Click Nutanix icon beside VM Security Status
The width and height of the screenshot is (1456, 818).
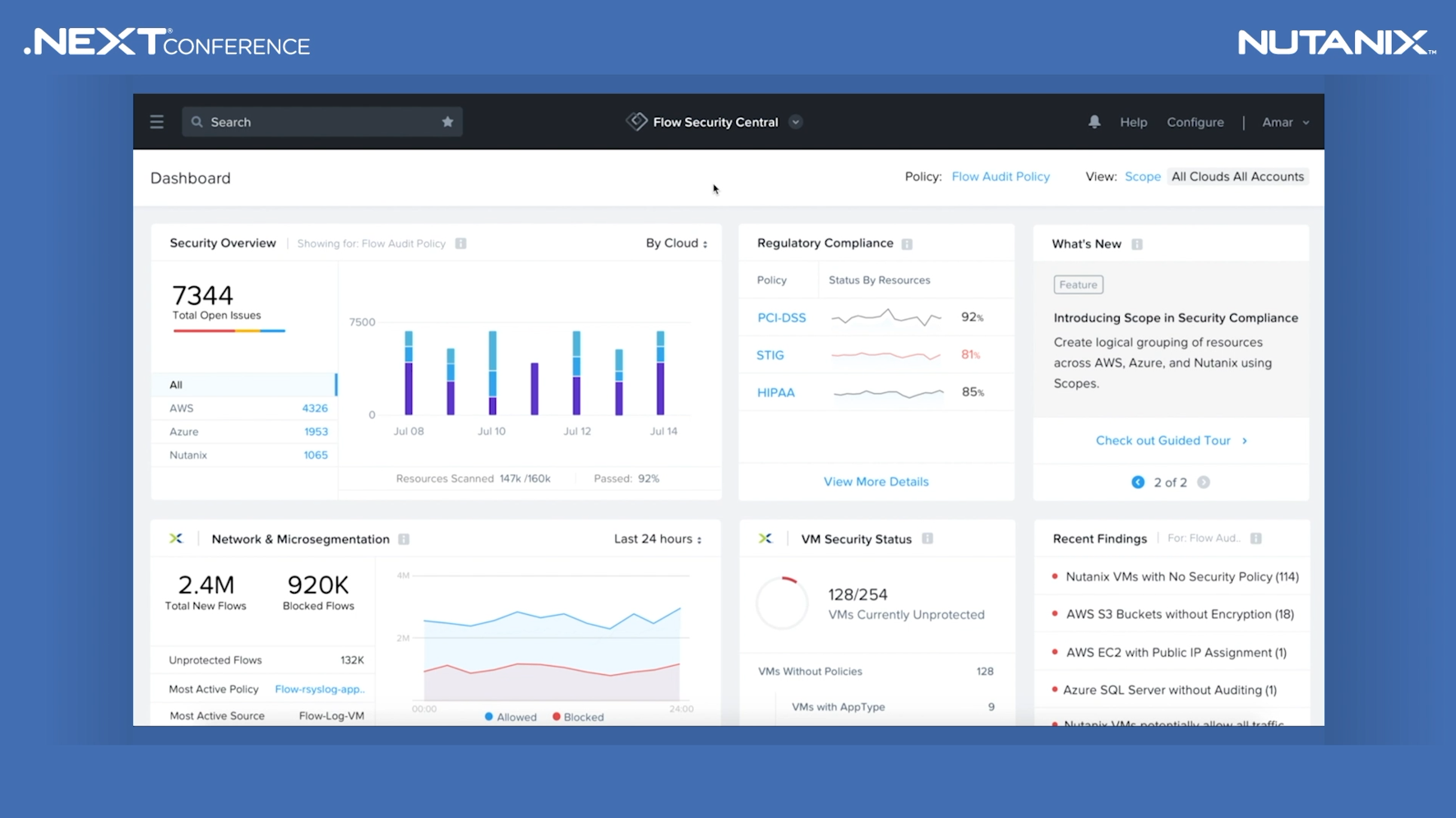pos(765,538)
